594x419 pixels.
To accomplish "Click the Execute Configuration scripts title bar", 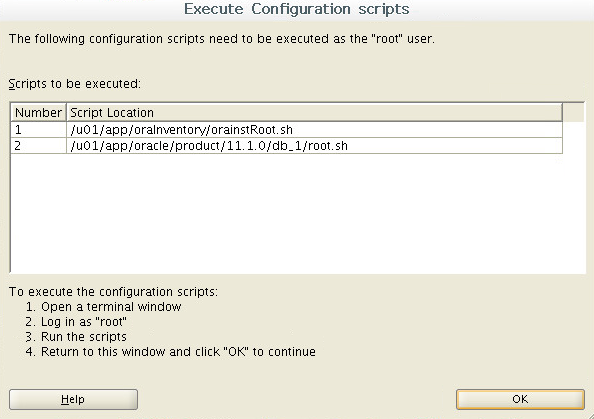I will 297,9.
